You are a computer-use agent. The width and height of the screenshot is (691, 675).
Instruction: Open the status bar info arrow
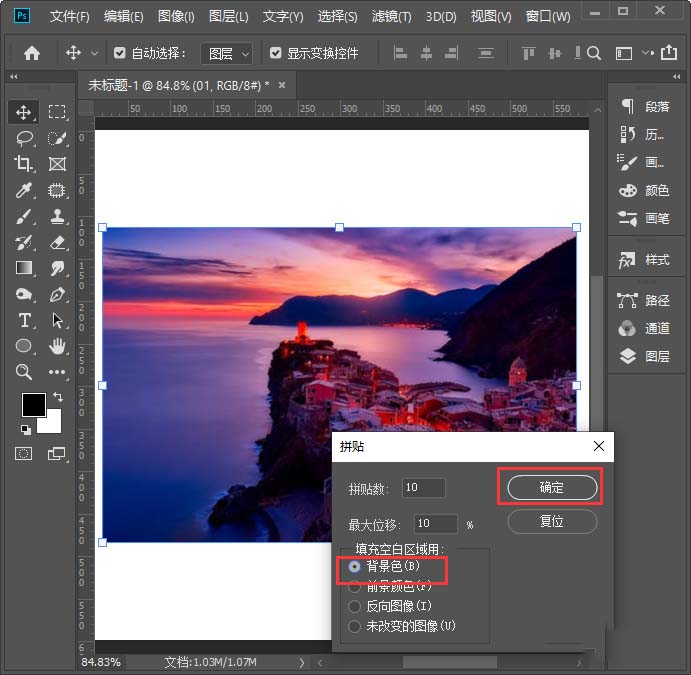pyautogui.click(x=302, y=662)
